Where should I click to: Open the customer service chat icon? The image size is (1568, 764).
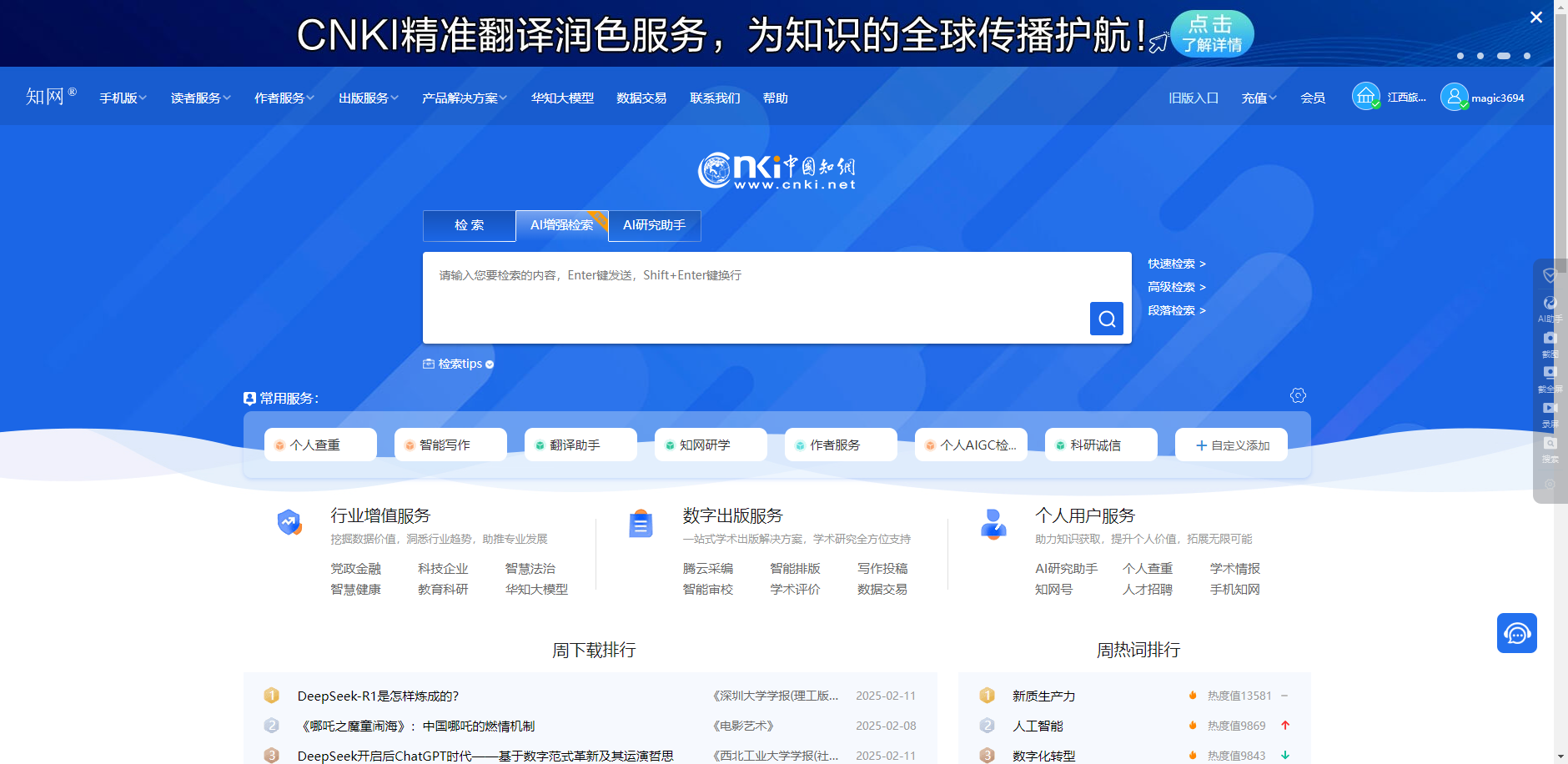pyautogui.click(x=1516, y=633)
